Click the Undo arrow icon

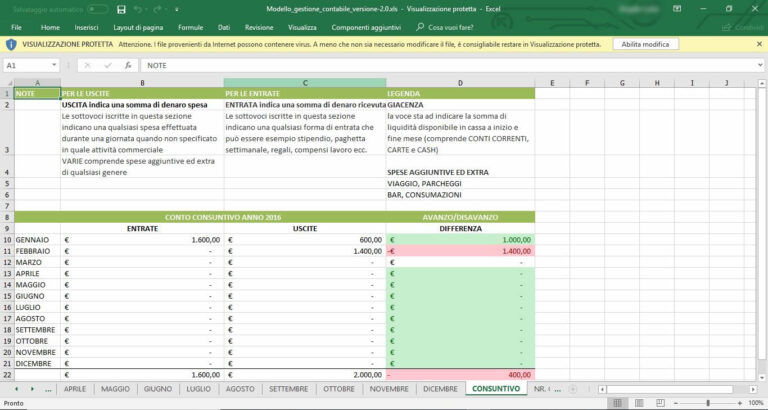(138, 9)
